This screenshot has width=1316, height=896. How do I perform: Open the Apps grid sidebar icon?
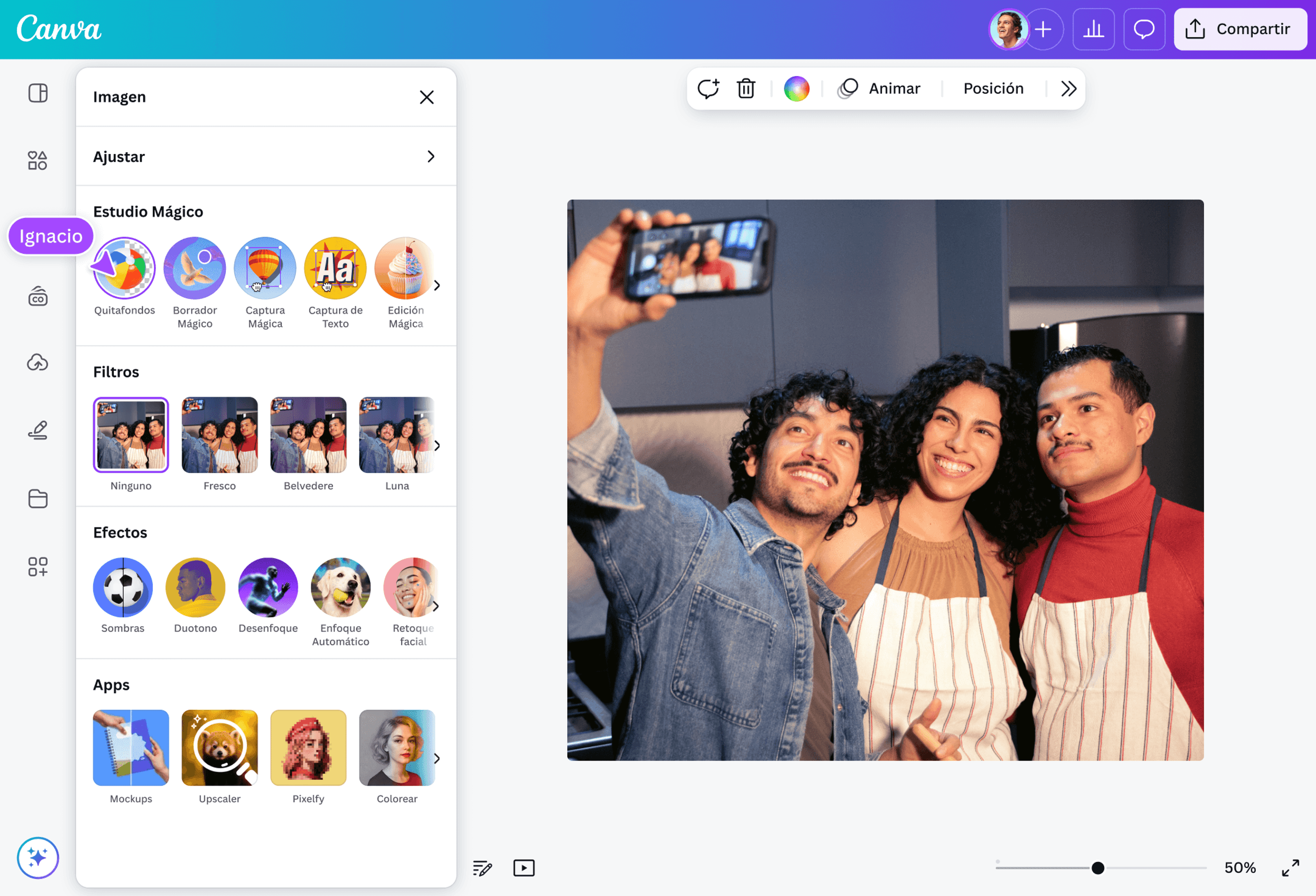(x=38, y=566)
